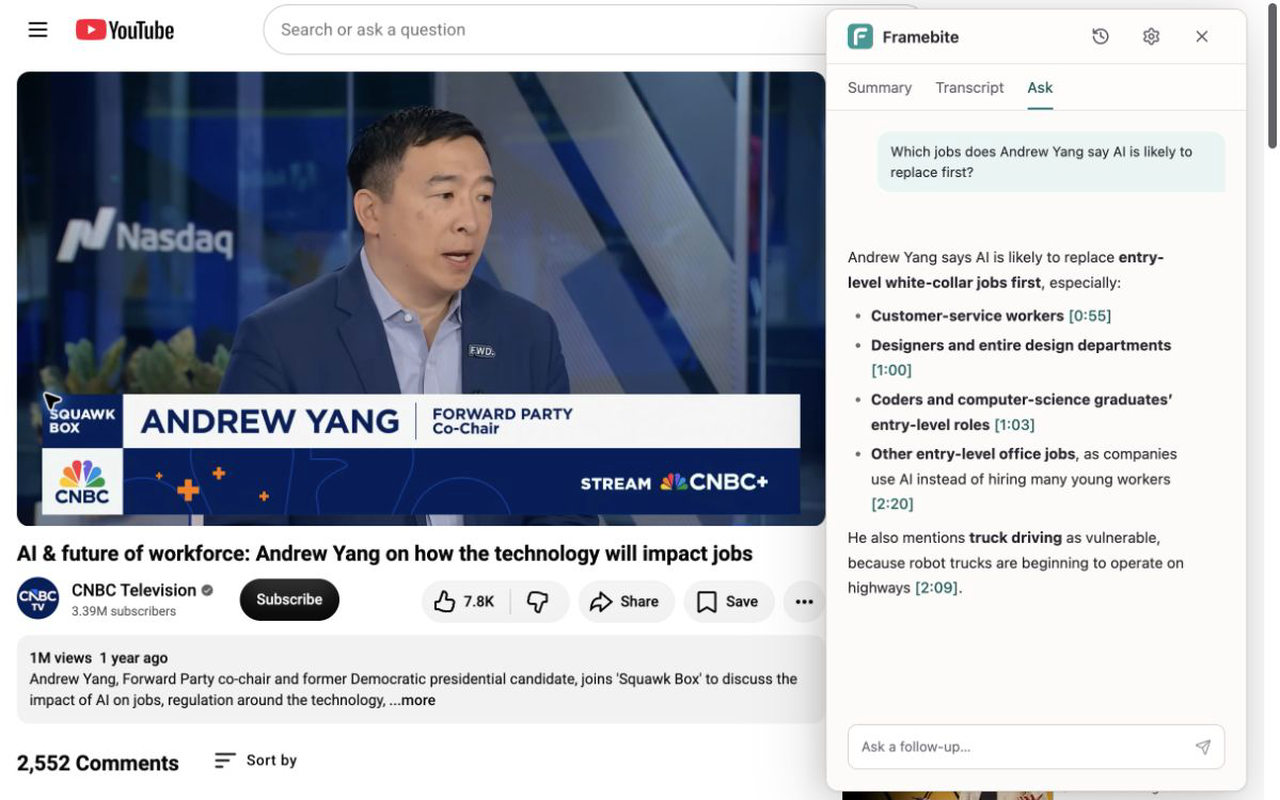Image resolution: width=1280 pixels, height=800 pixels.
Task: Open the CNBC Television channel name
Action: pos(134,590)
